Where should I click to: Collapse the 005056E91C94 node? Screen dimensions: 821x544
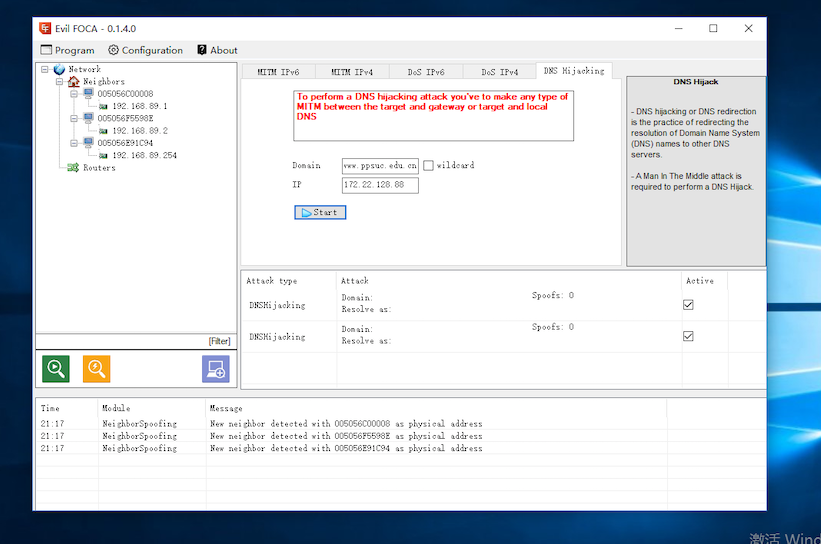(x=74, y=143)
